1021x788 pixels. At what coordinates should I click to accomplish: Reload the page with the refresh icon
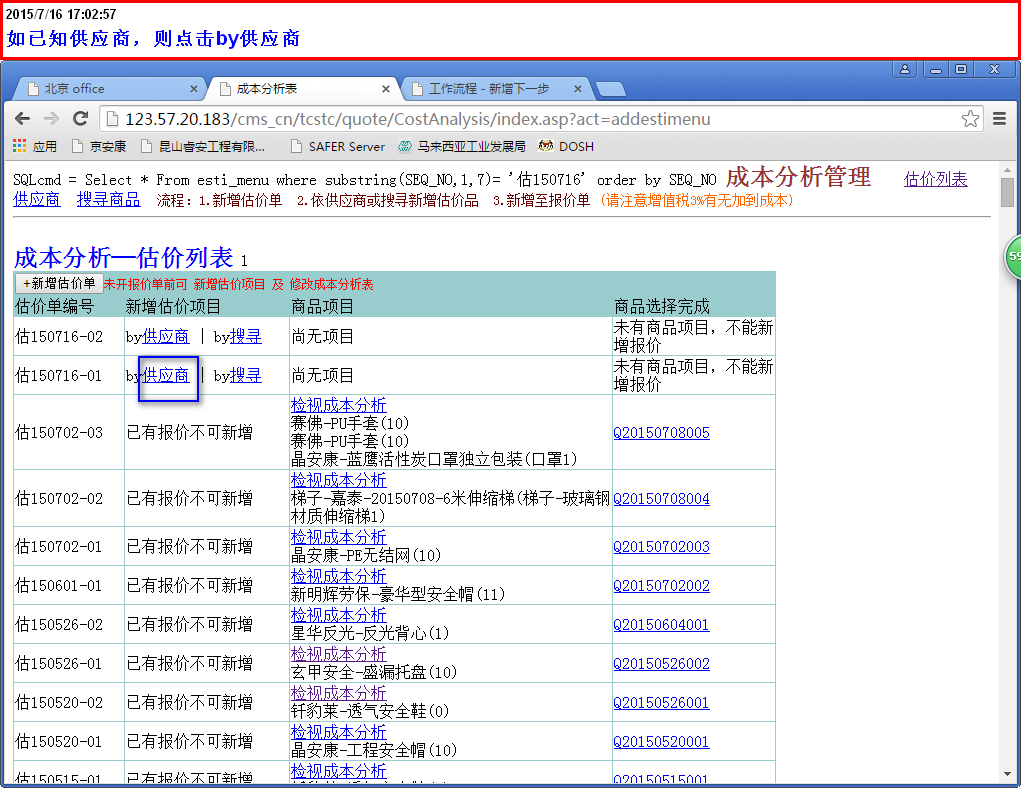point(81,119)
